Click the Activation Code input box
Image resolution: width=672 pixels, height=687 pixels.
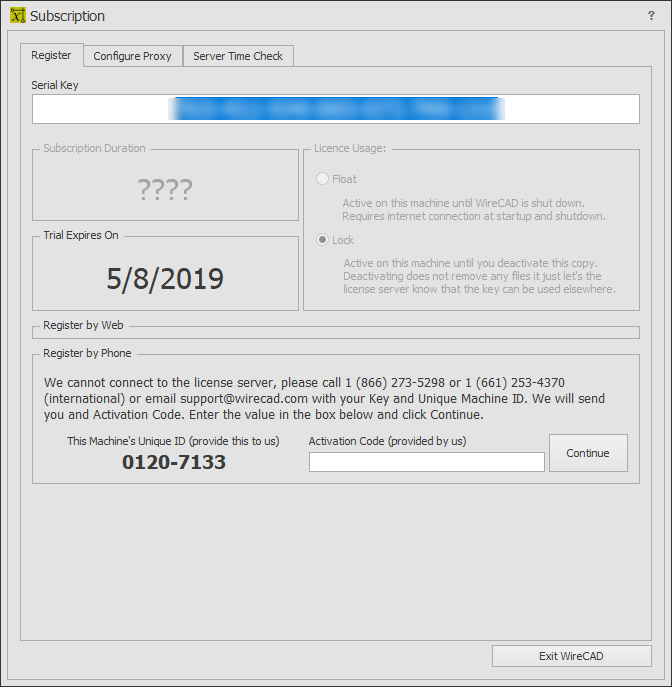(x=427, y=462)
